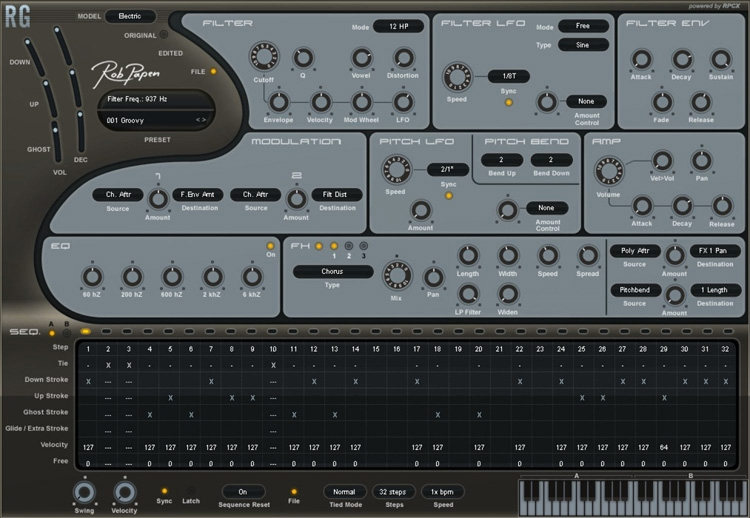This screenshot has height=518, width=750.
Task: Open the Filter LFO Type Sine dropdown
Action: (583, 45)
